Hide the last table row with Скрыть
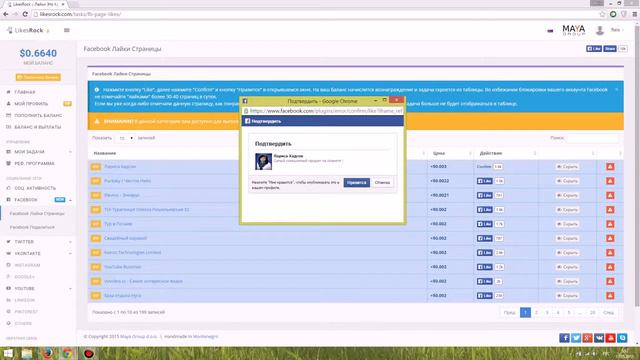The width and height of the screenshot is (640, 360). tap(567, 296)
